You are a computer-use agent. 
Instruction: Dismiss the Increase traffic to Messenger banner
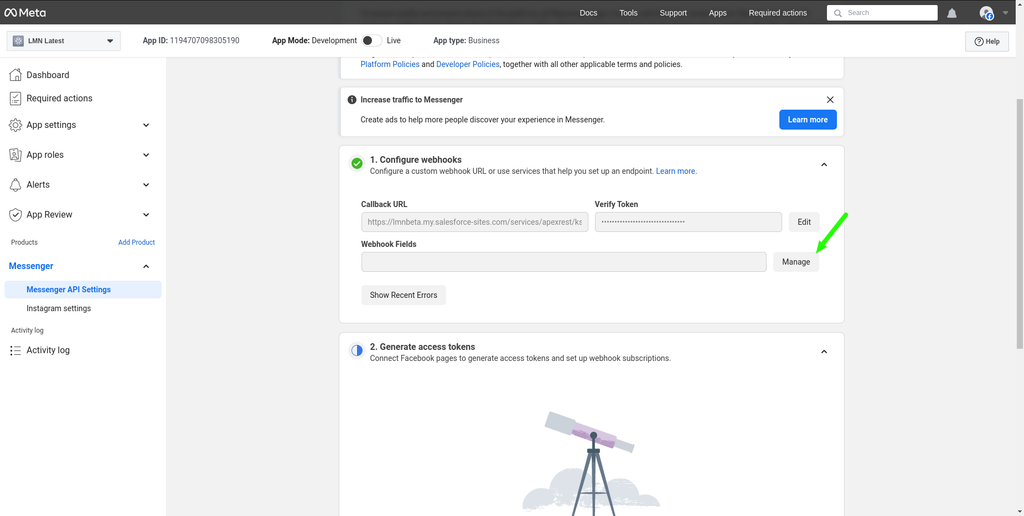point(830,100)
